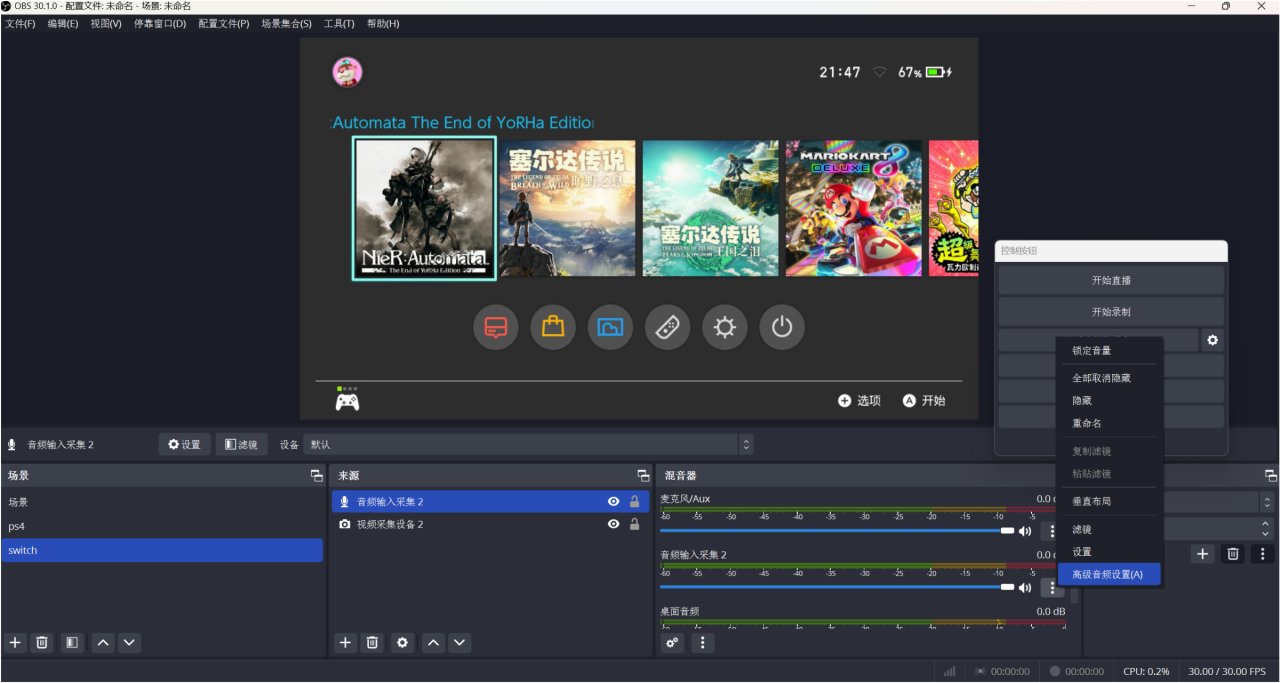
Task: Choose 隐藏 in the context menu
Action: point(1110,400)
